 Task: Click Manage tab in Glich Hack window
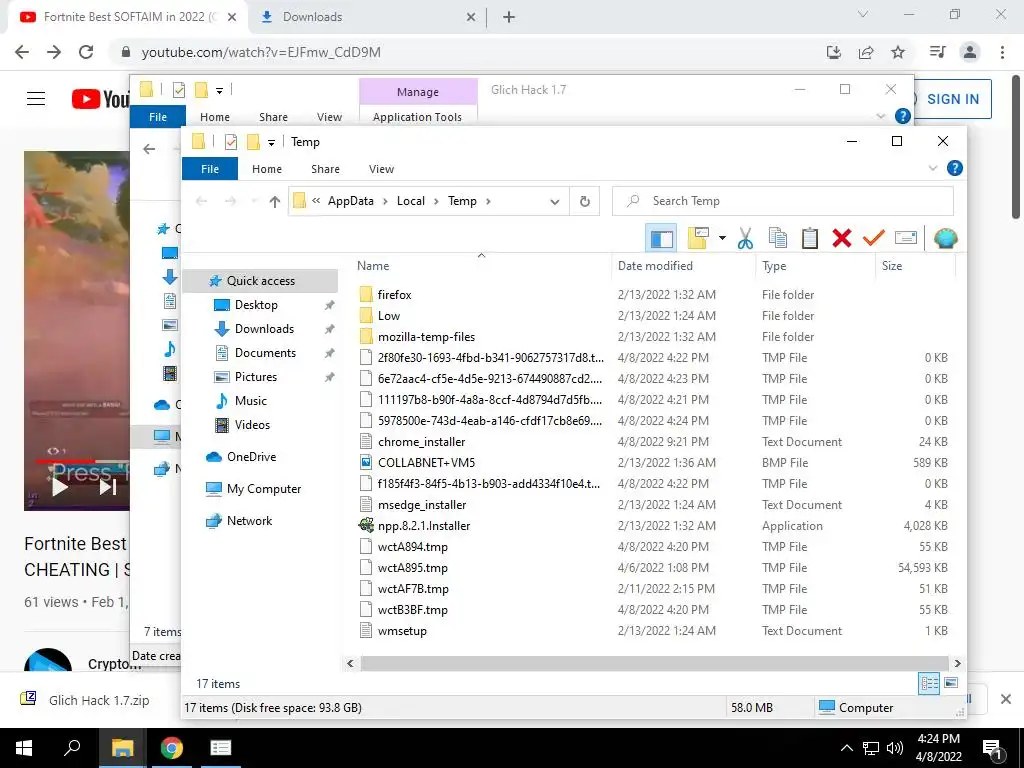click(x=418, y=92)
